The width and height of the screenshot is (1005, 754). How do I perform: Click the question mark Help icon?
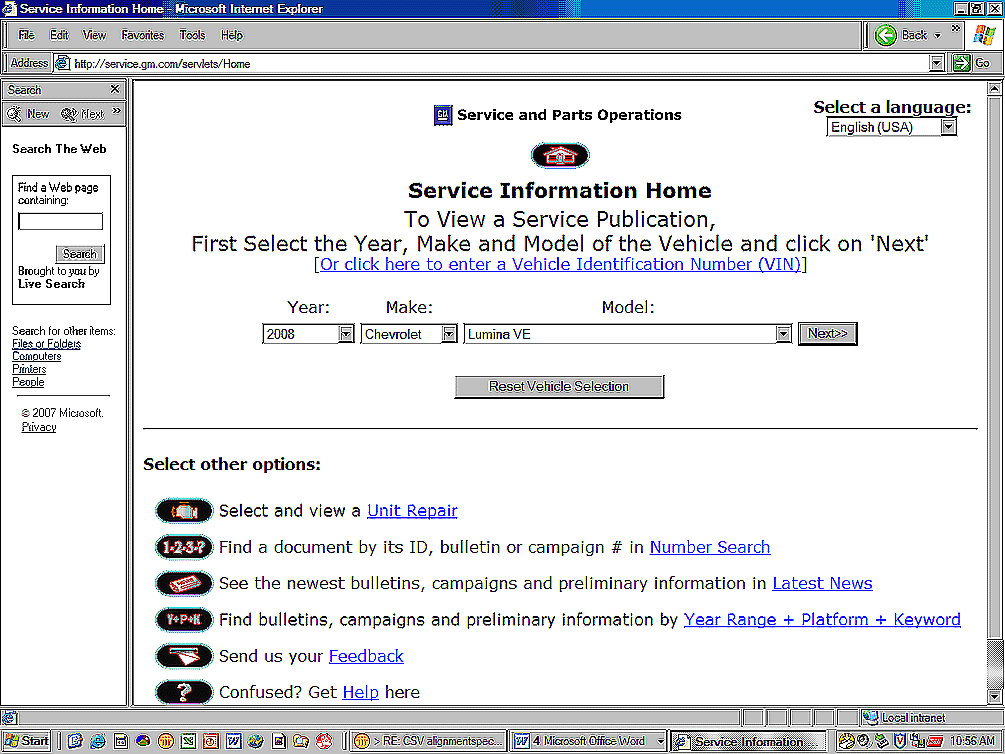pyautogui.click(x=184, y=692)
